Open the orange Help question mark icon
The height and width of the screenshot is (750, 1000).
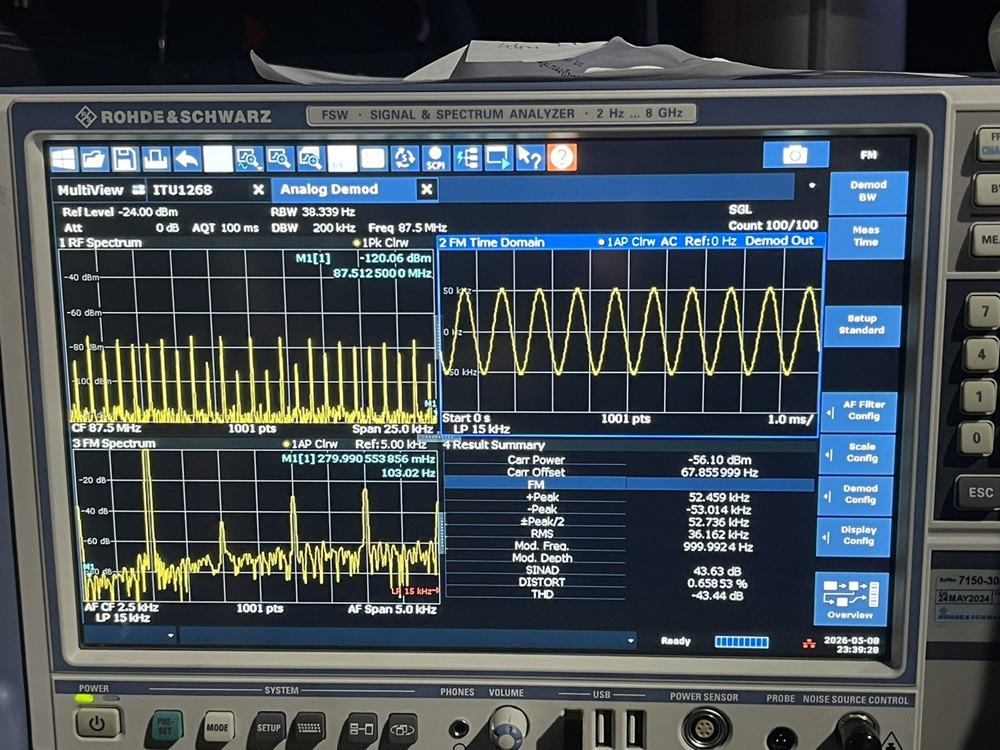tap(562, 158)
